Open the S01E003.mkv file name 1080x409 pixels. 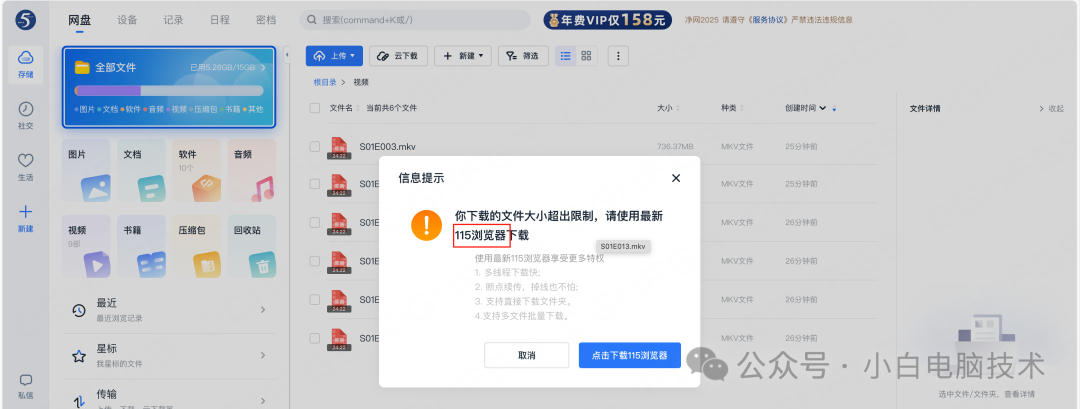(x=388, y=147)
